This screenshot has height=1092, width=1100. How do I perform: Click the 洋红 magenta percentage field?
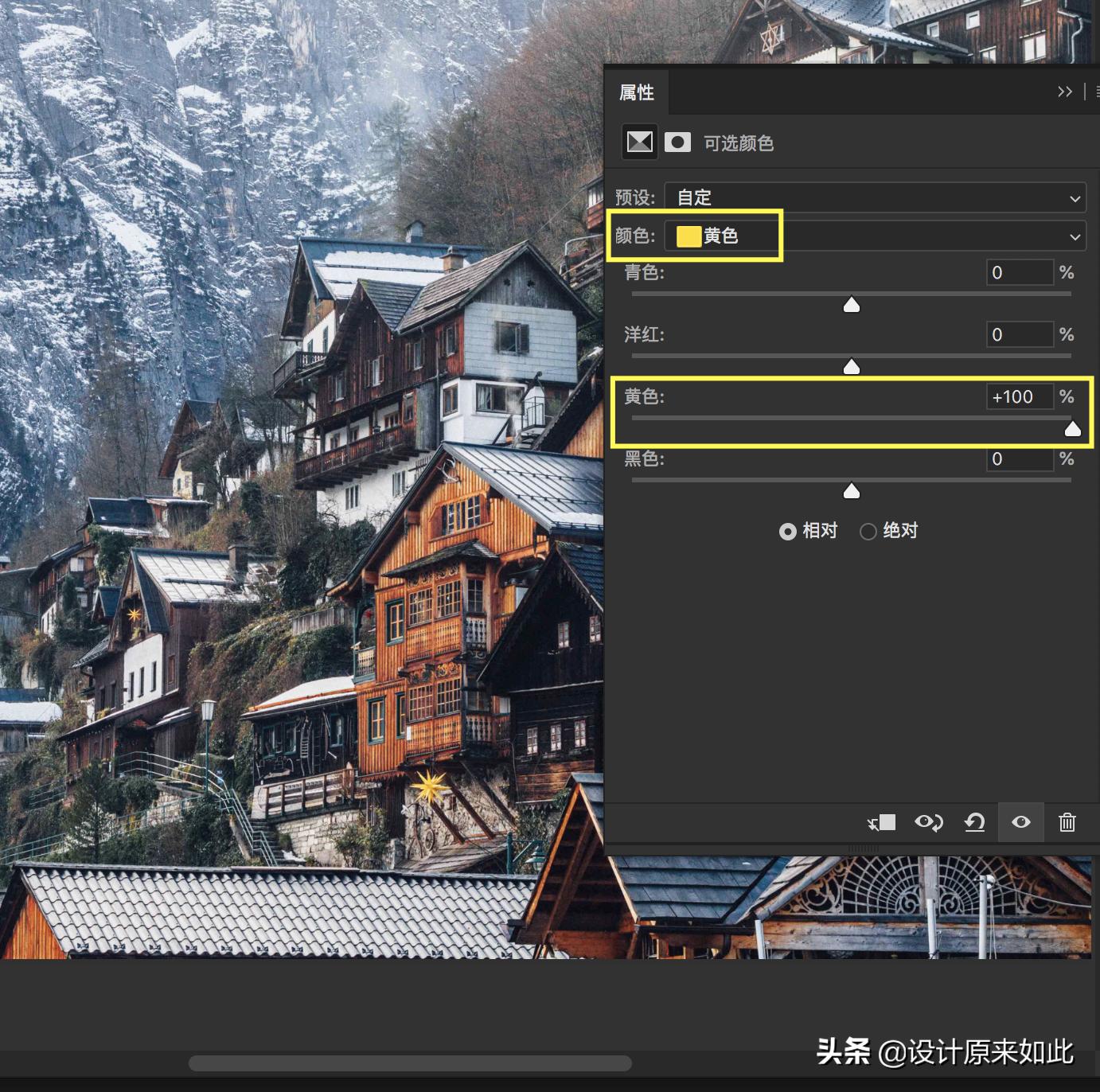1020,334
